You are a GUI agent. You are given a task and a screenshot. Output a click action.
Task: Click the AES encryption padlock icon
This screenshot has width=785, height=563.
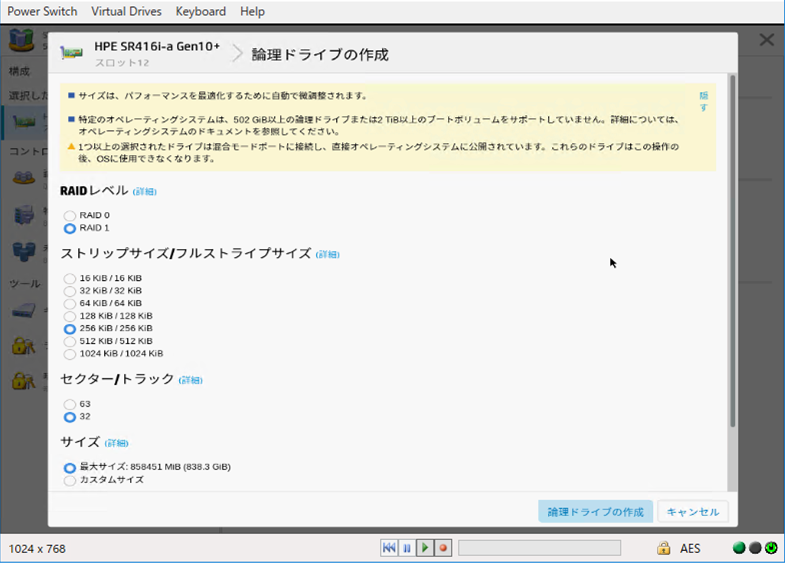[x=664, y=548]
